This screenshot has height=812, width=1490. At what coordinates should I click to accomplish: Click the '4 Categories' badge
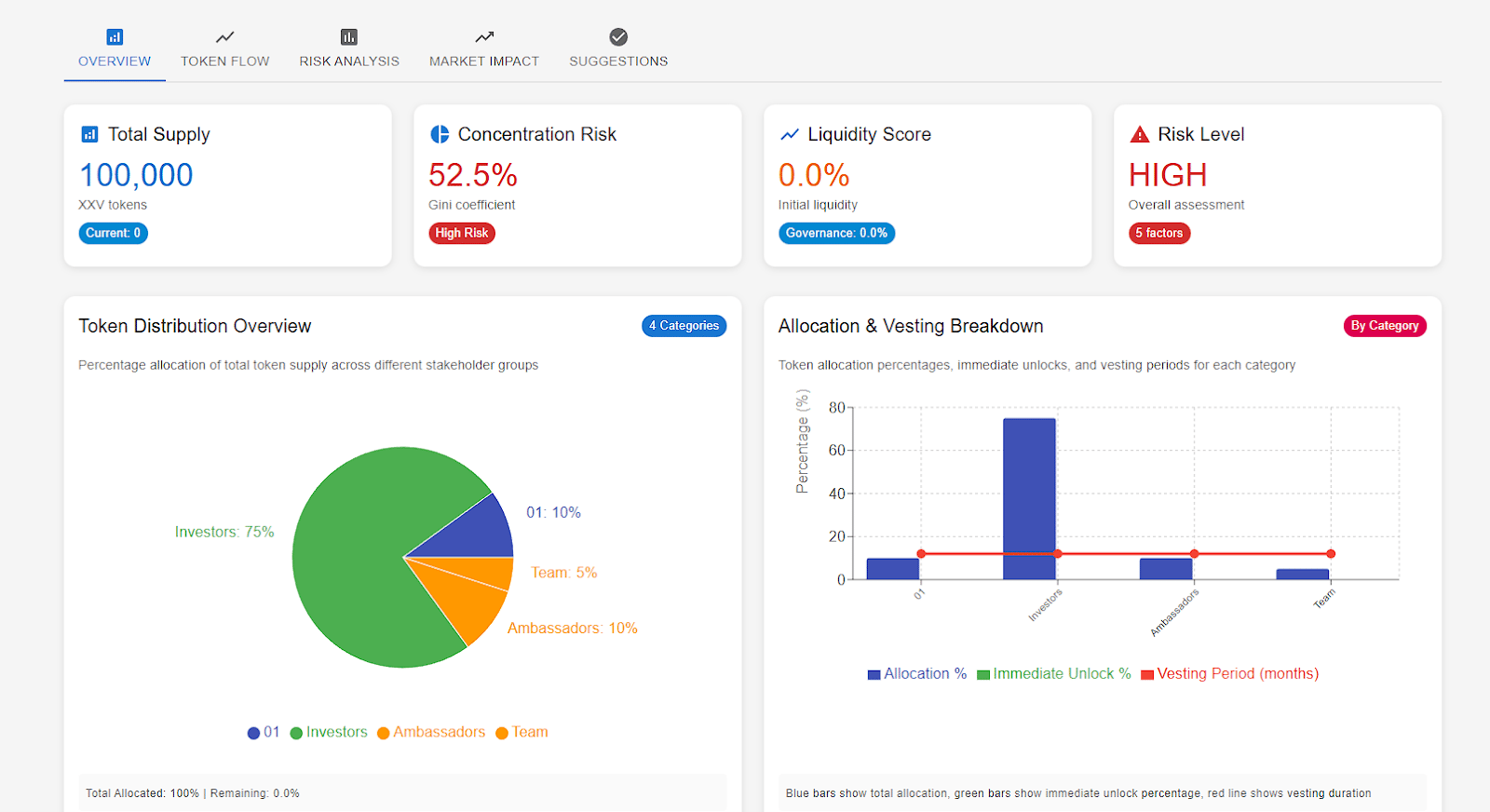click(684, 326)
